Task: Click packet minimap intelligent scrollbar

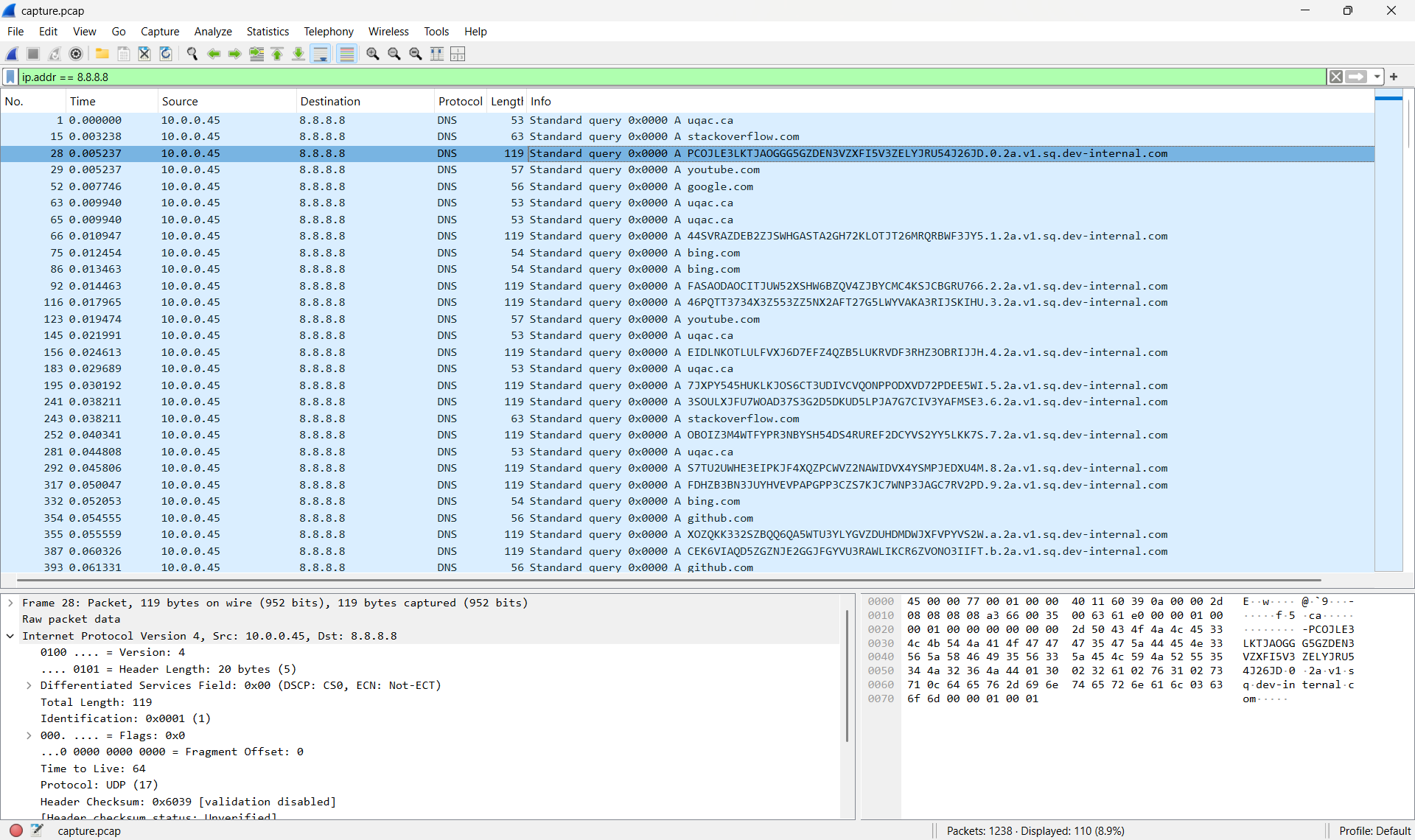Action: 1388,332
